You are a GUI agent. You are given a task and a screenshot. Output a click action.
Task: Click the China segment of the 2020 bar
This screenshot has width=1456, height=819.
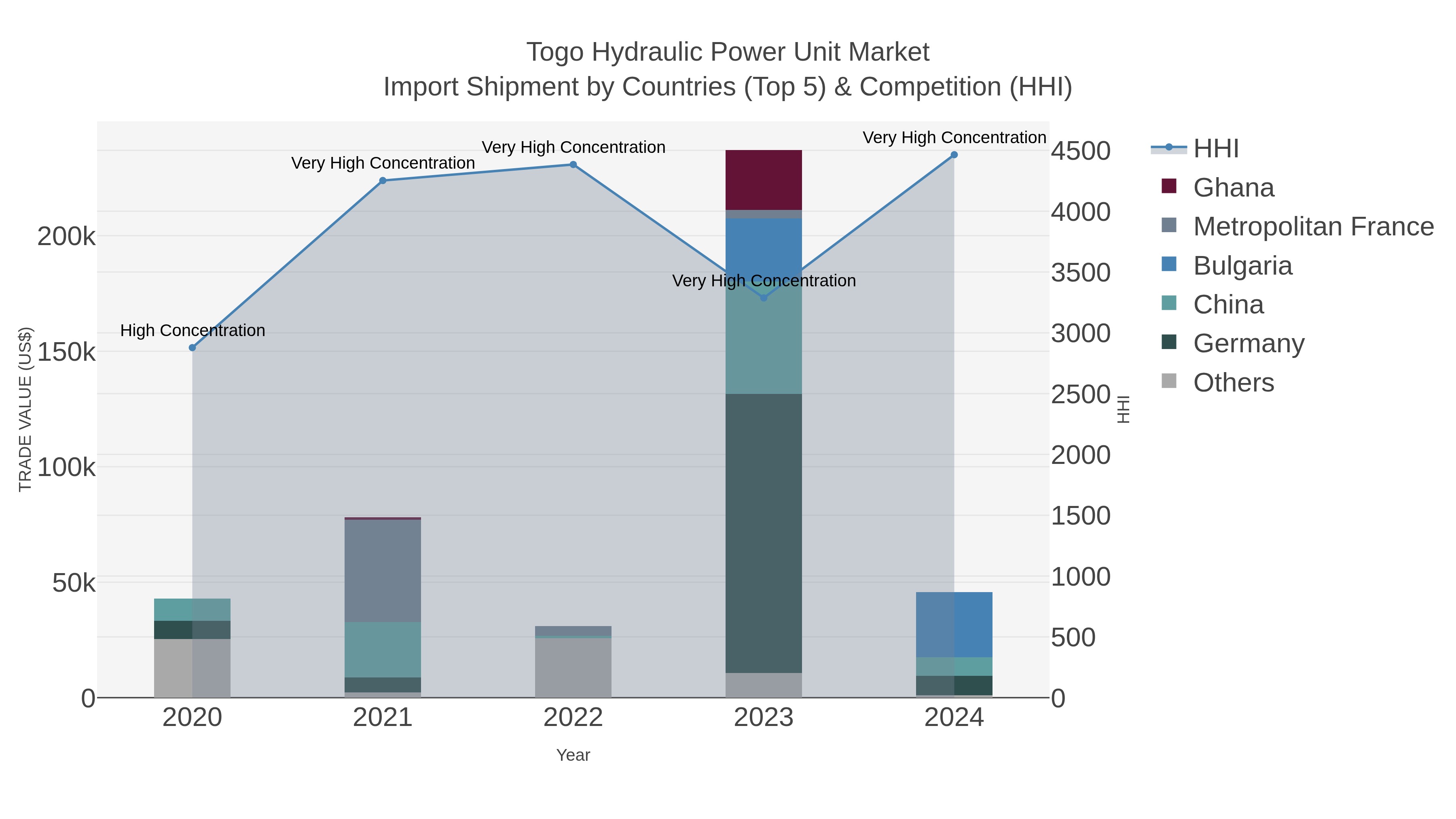pyautogui.click(x=192, y=610)
